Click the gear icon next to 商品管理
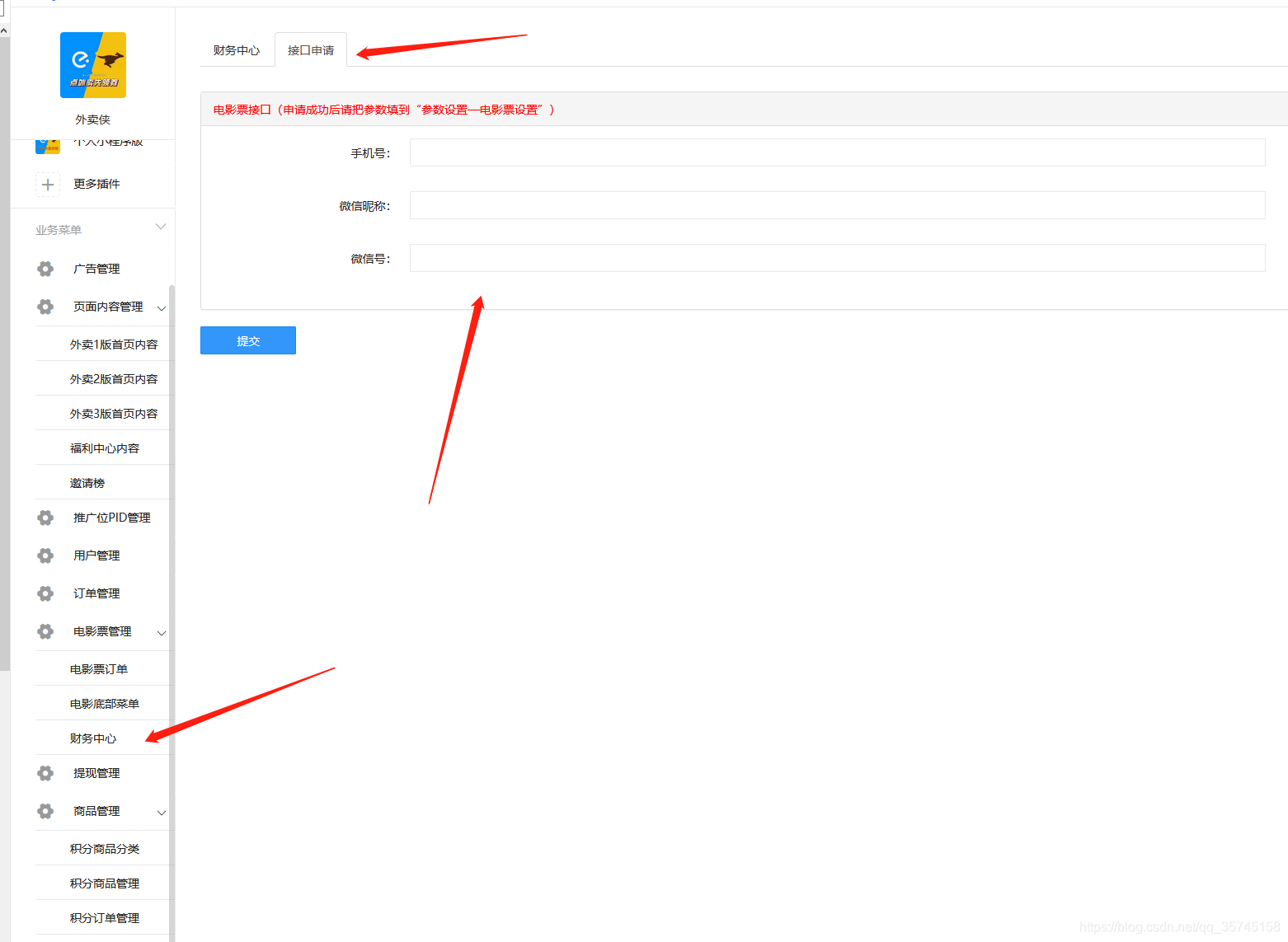 point(45,811)
